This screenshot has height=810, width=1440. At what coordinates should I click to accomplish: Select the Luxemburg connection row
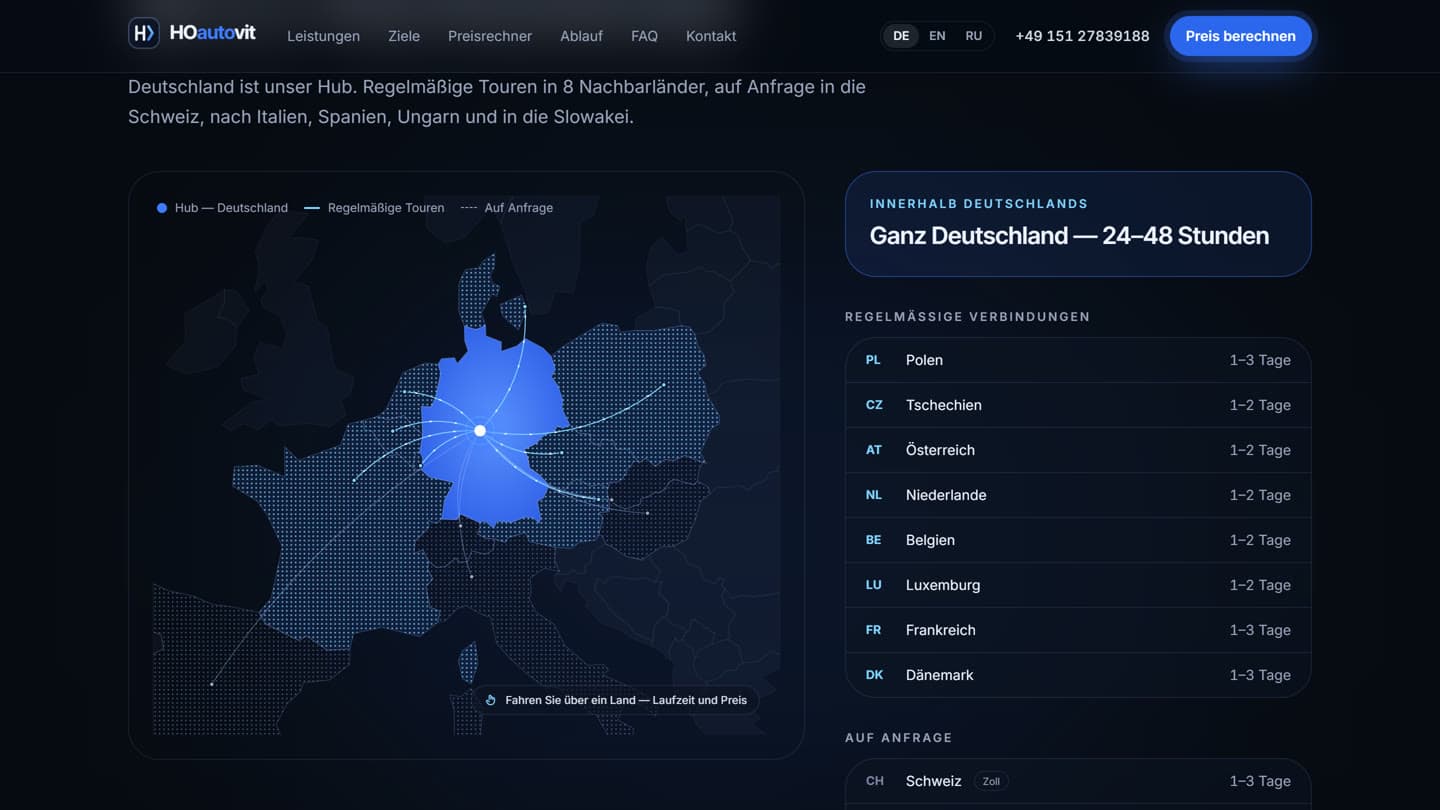click(1078, 585)
